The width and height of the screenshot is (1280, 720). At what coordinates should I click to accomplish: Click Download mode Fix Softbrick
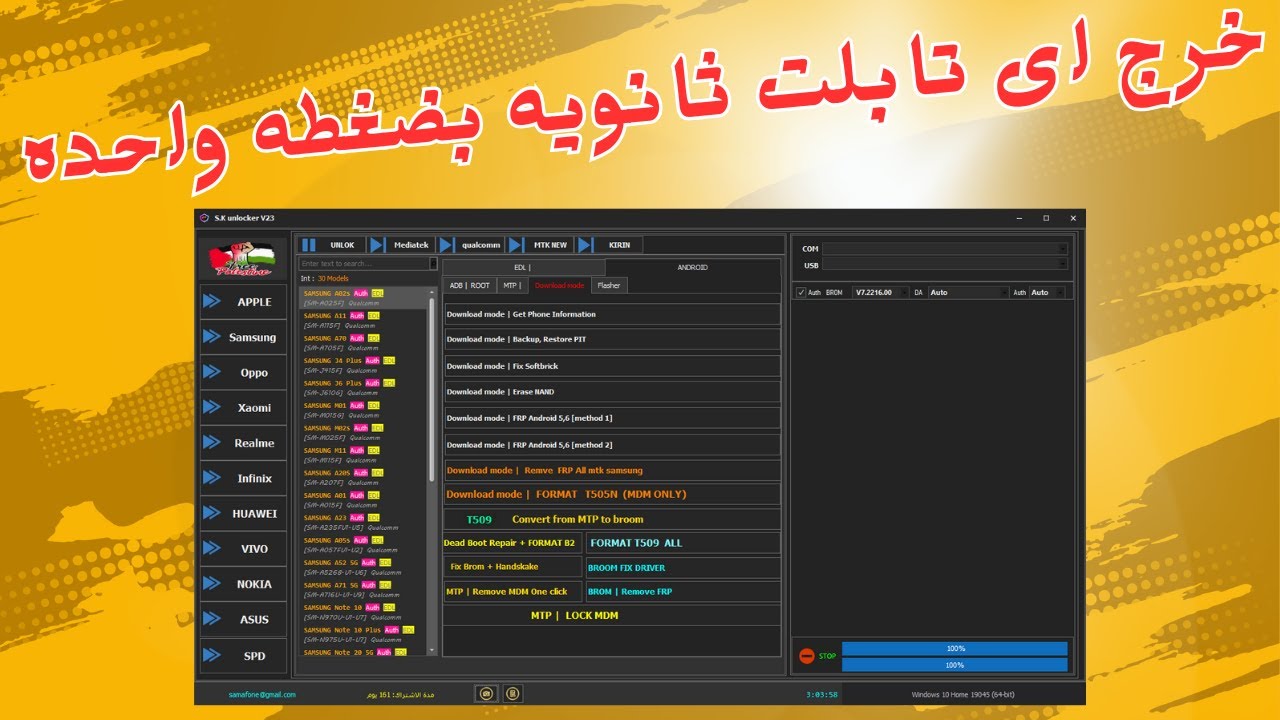(x=612, y=366)
